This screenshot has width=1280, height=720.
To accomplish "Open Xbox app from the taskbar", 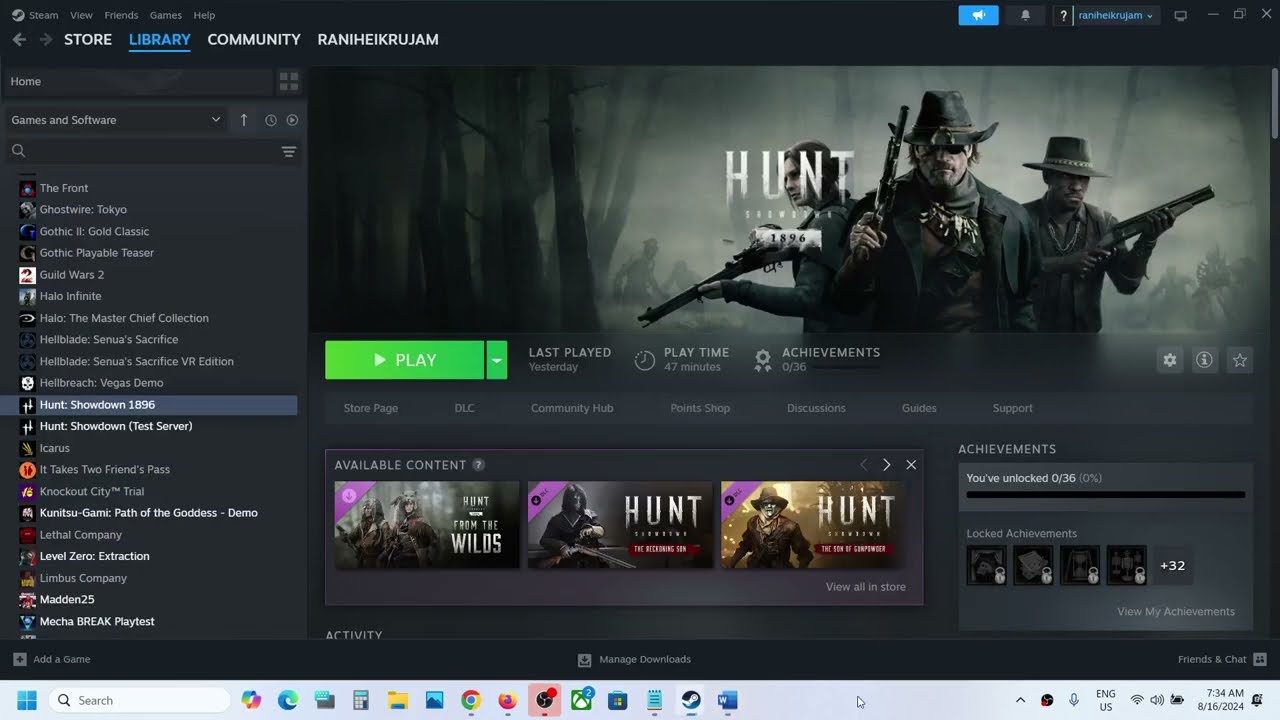I will point(581,700).
